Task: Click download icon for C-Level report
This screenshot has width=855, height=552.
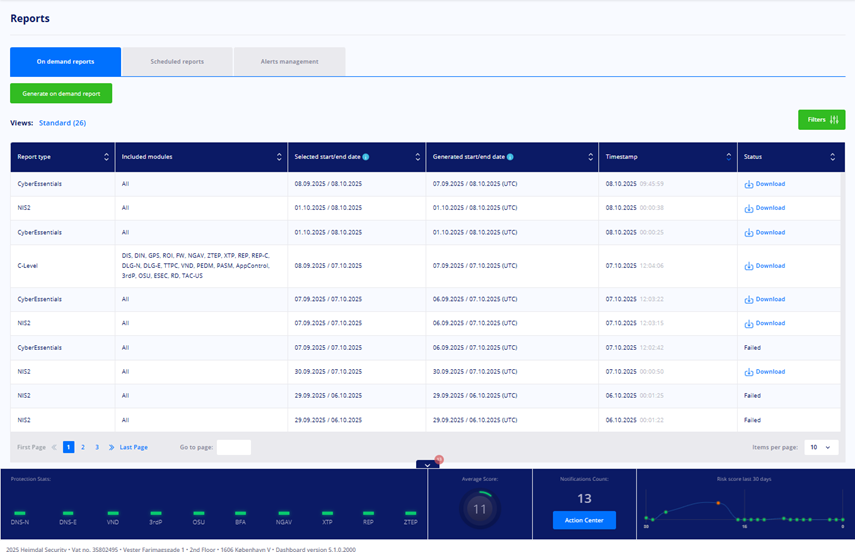Action: click(749, 266)
